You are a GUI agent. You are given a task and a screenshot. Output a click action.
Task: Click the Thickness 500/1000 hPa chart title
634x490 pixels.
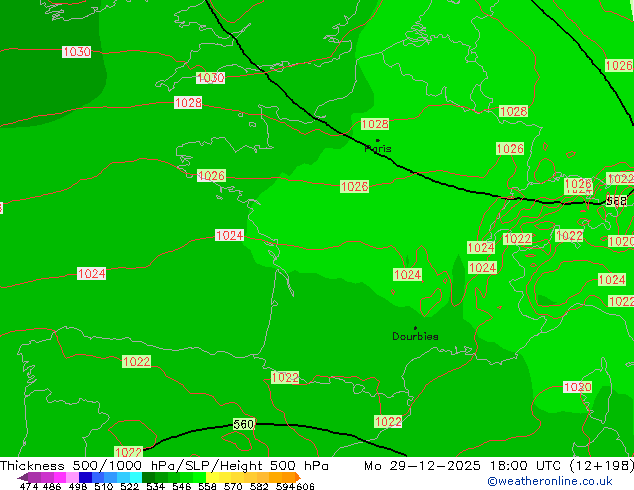coord(164,466)
